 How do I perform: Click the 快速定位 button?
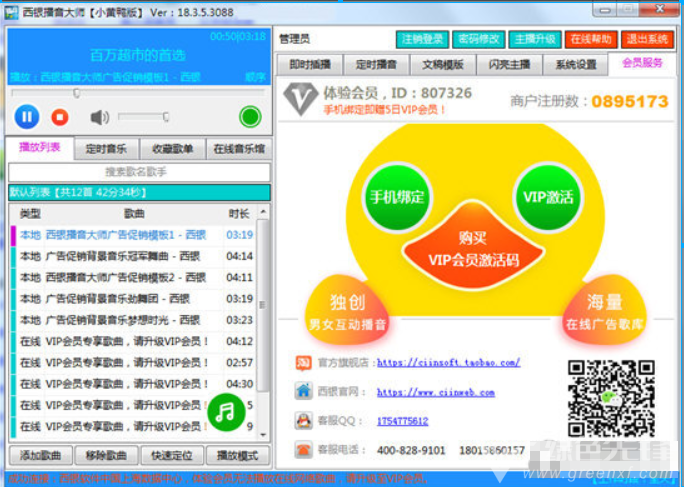(x=172, y=456)
